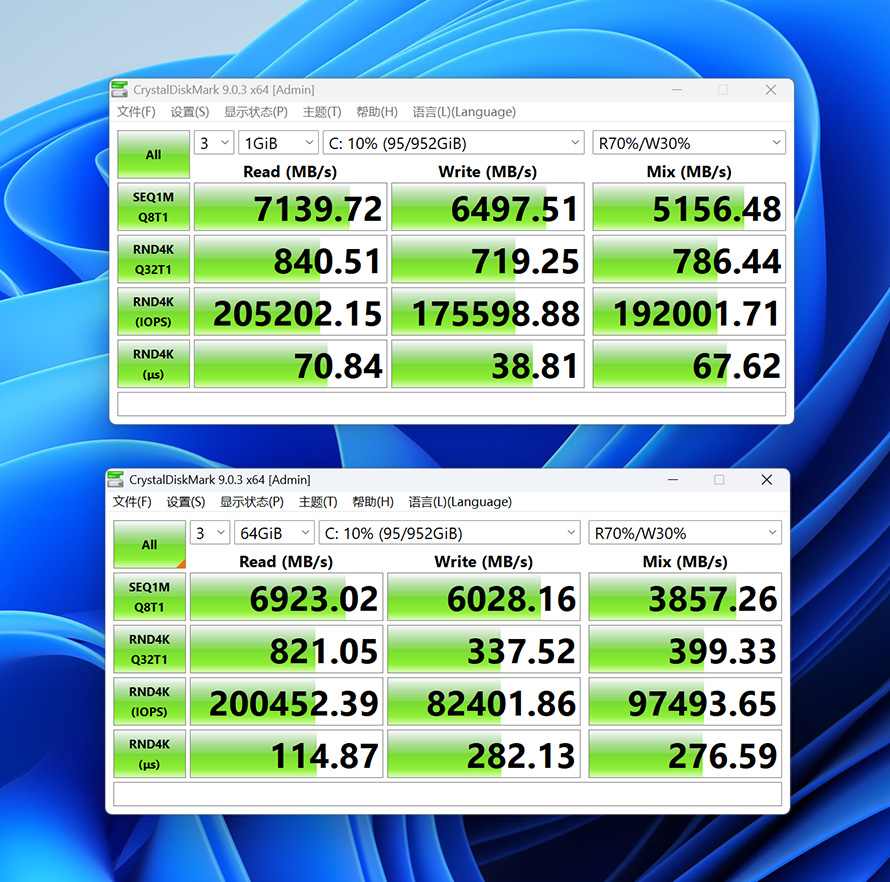Select the 205202.15 IOPS value
Image resolution: width=890 pixels, height=882 pixels.
(x=291, y=312)
